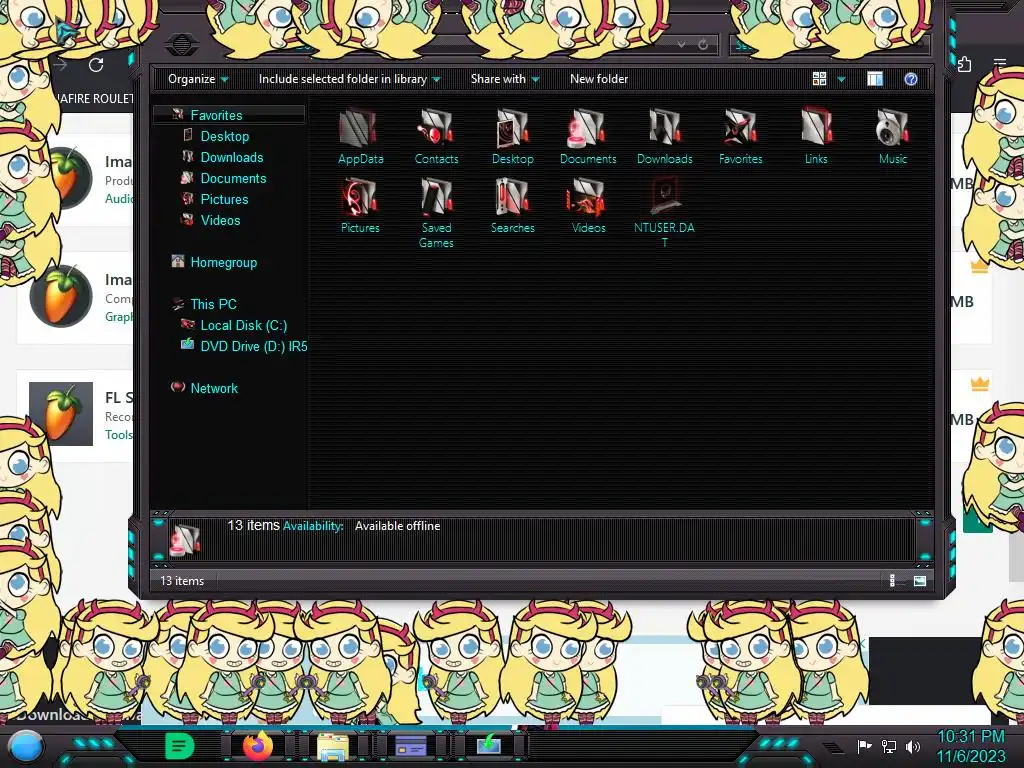Open the AppData folder
The height and width of the screenshot is (768, 1024).
pyautogui.click(x=360, y=136)
